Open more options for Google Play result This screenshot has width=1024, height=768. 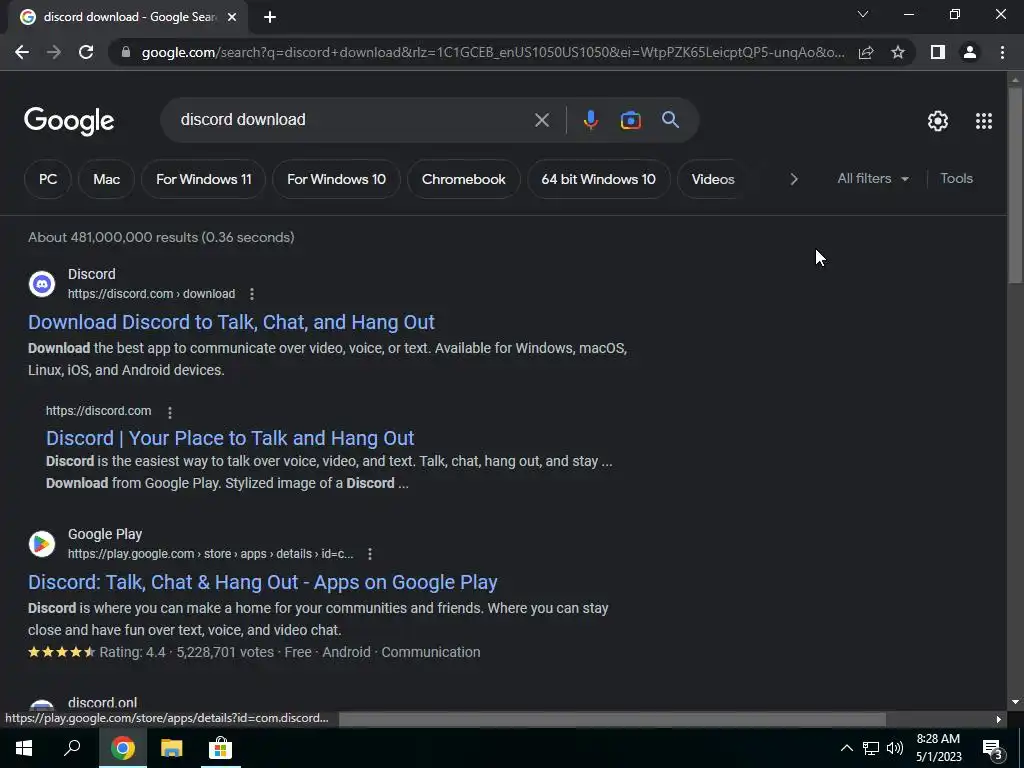(x=370, y=554)
